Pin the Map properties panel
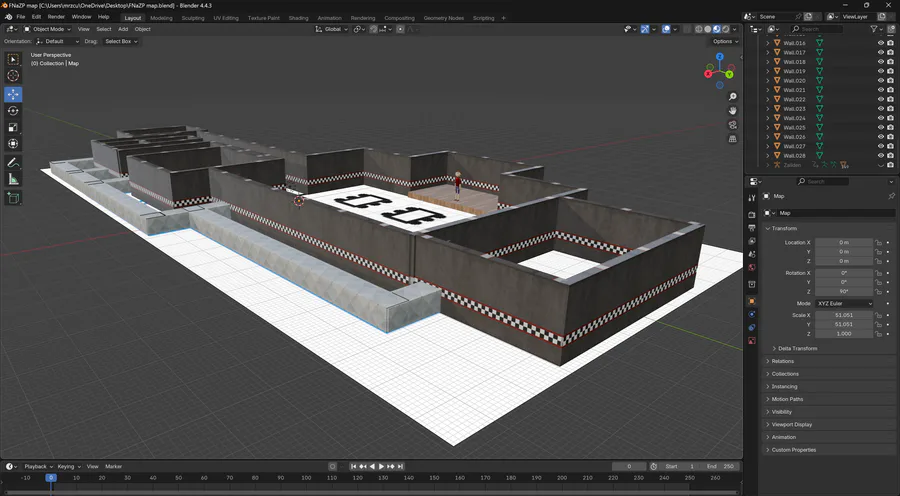The image size is (900, 496). coord(891,196)
